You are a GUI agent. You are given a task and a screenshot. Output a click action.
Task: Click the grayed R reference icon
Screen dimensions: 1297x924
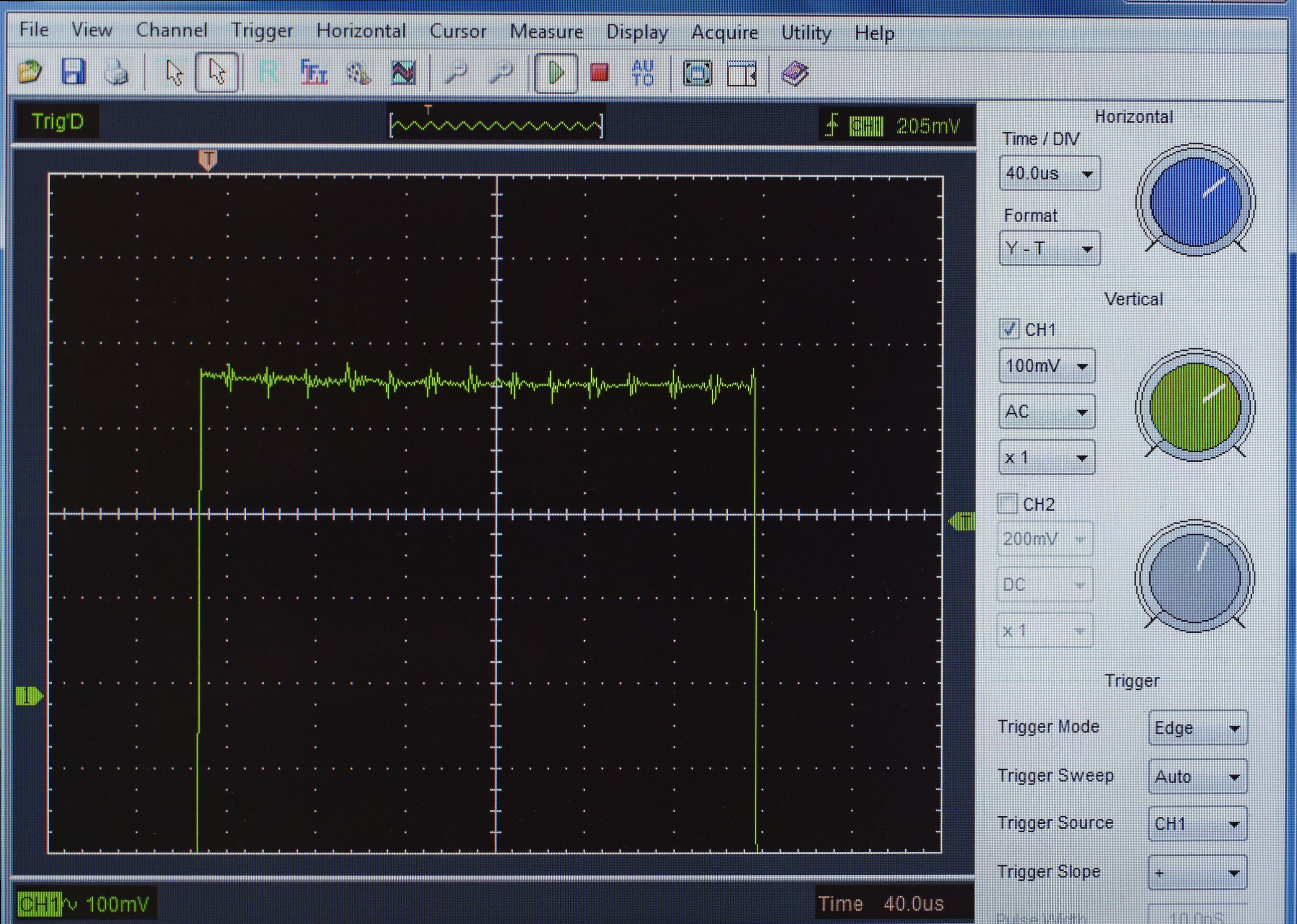[x=268, y=73]
